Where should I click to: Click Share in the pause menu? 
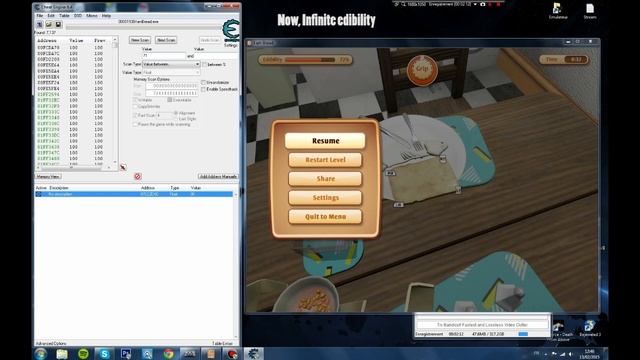[325, 179]
